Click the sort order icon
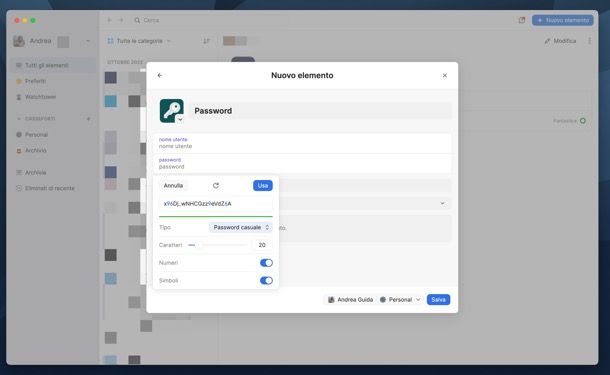This screenshot has height=375, width=610. pyautogui.click(x=207, y=41)
